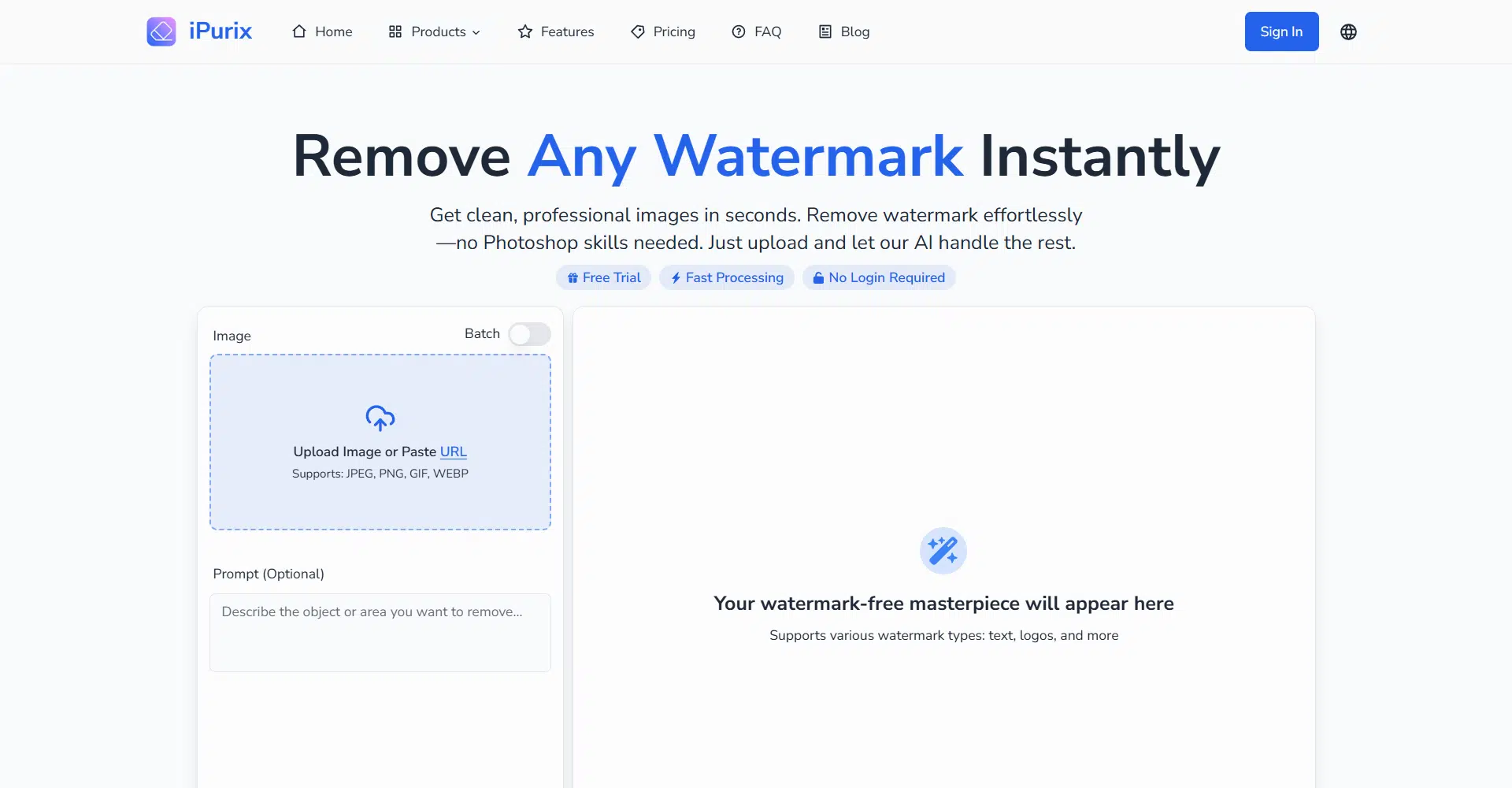
Task: Click the Paste URL link
Action: pyautogui.click(x=453, y=452)
